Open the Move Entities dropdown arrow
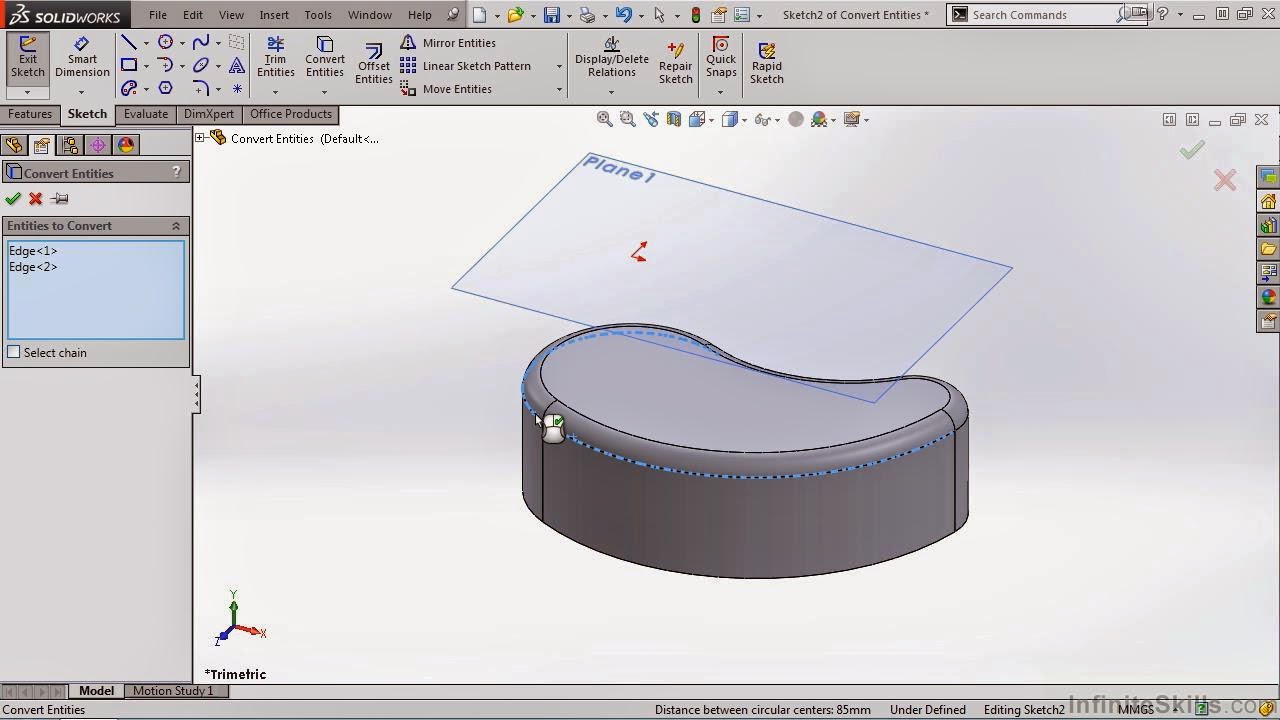 click(559, 89)
